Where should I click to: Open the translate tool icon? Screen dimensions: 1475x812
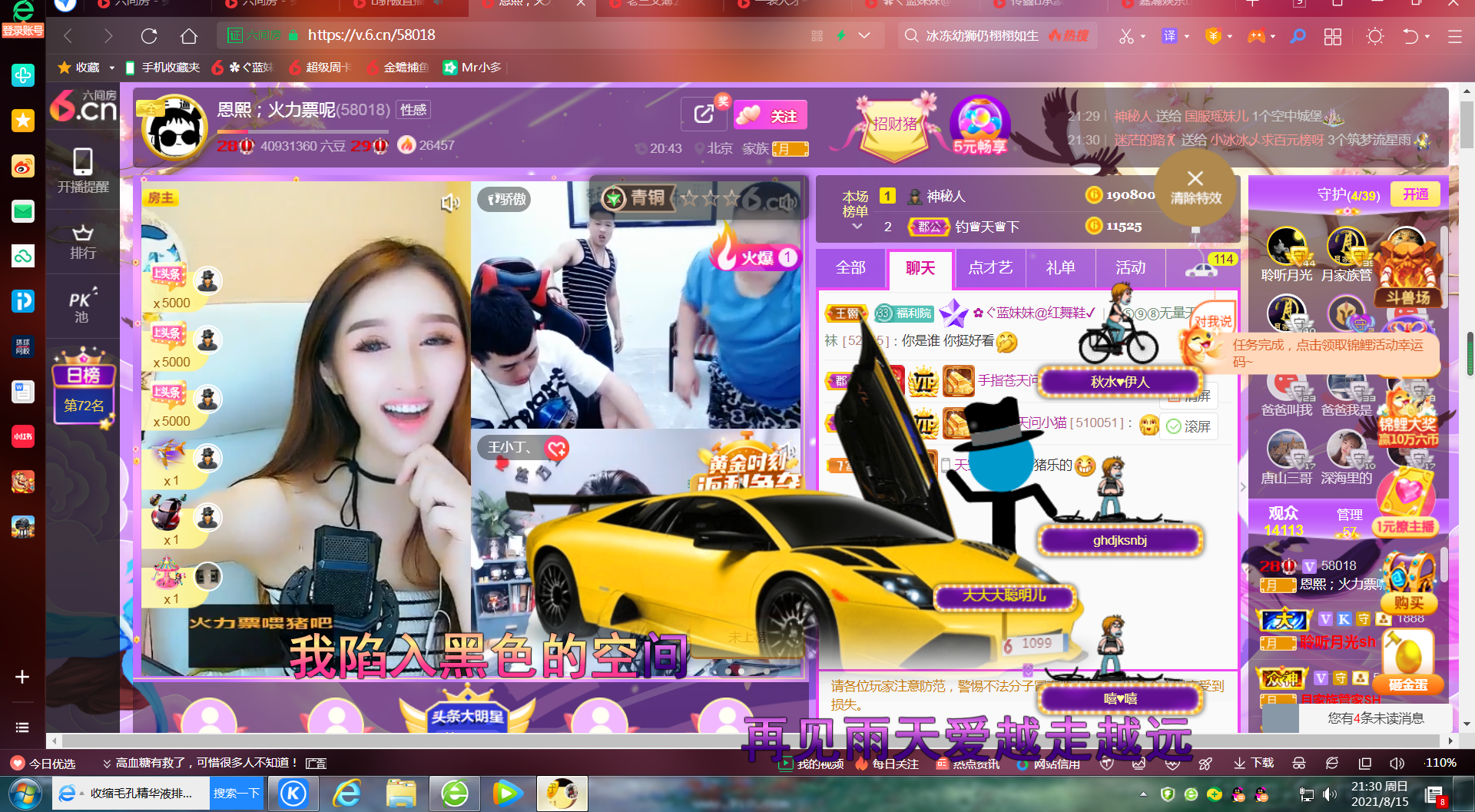point(1169,36)
